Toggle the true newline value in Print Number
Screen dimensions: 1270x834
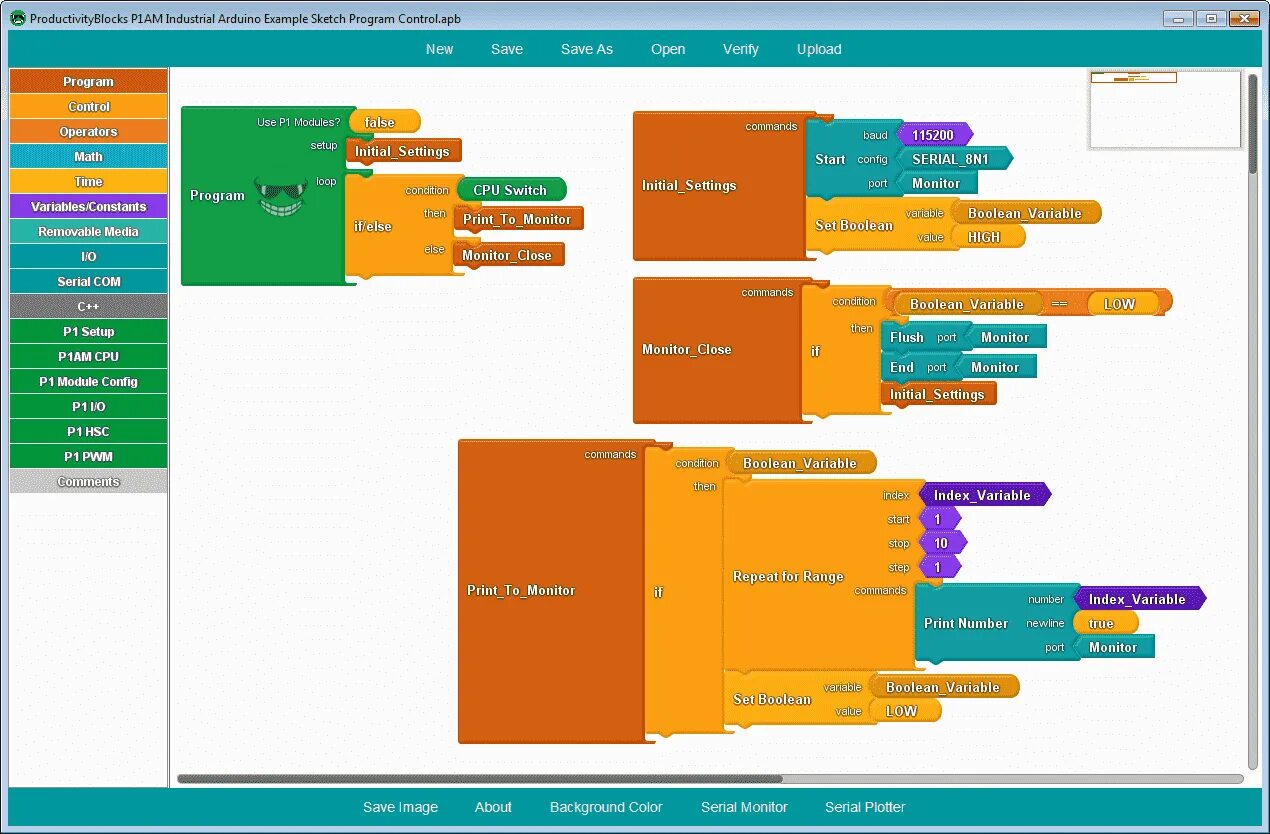[x=1105, y=623]
